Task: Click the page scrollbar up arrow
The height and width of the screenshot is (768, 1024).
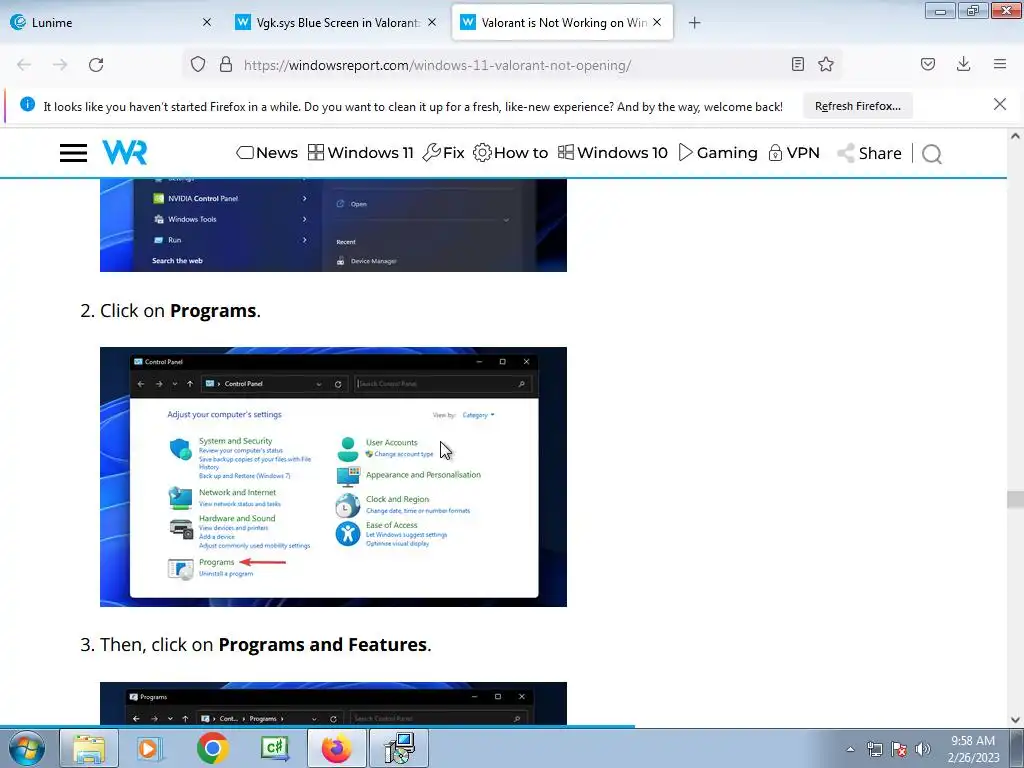Action: click(x=1015, y=136)
